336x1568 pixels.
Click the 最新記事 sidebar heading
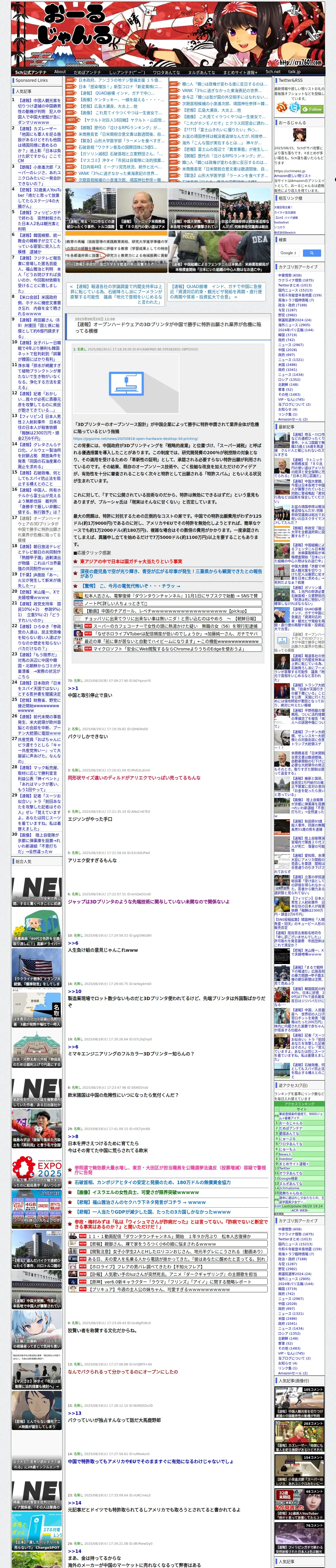pyautogui.click(x=287, y=427)
